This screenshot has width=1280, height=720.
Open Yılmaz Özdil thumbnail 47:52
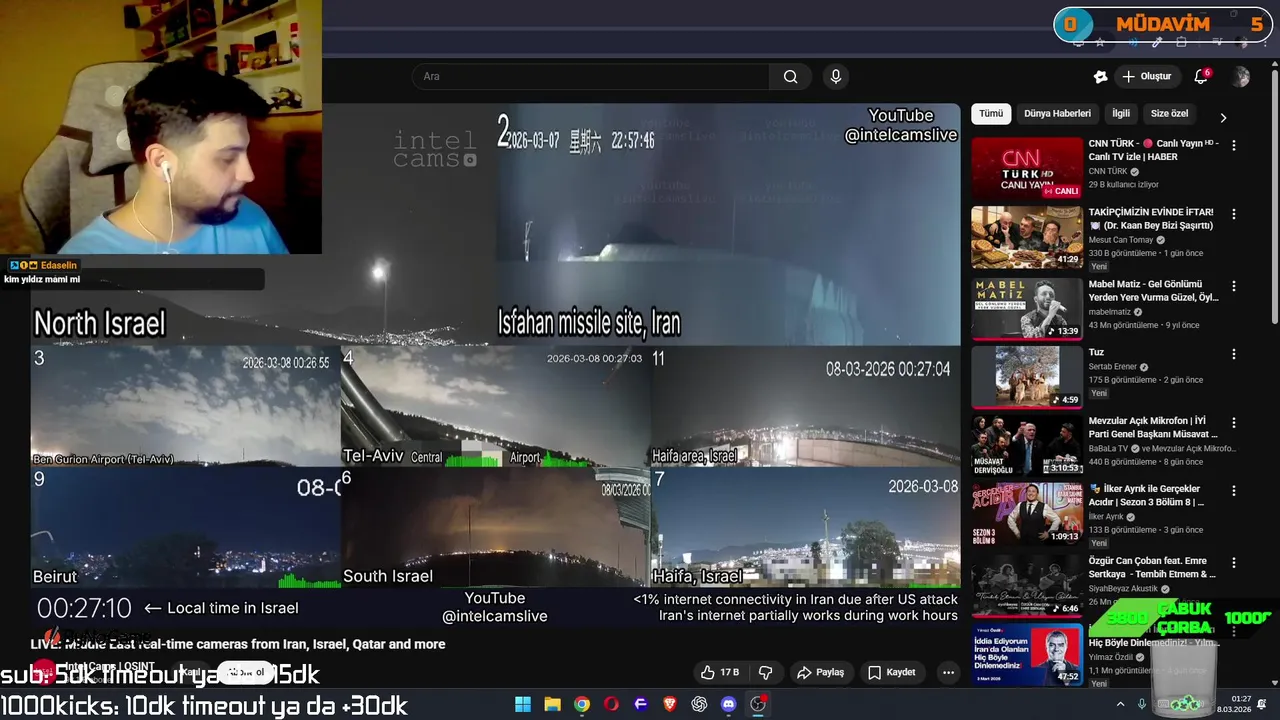pos(1027,655)
